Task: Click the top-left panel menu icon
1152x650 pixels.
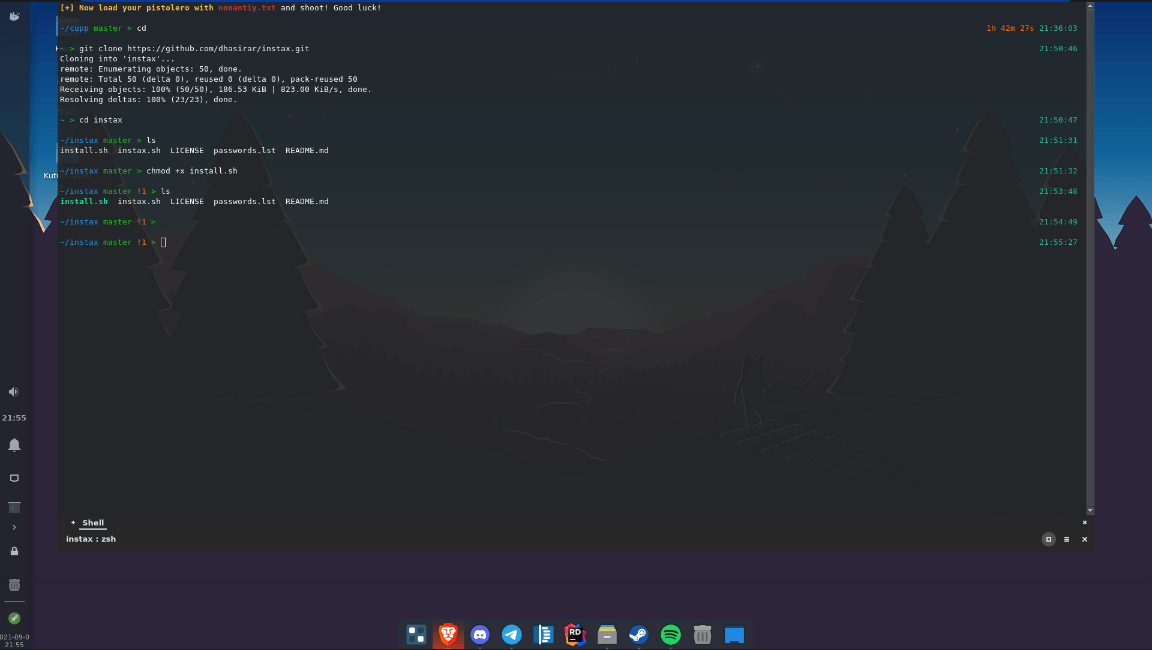Action: coord(14,15)
